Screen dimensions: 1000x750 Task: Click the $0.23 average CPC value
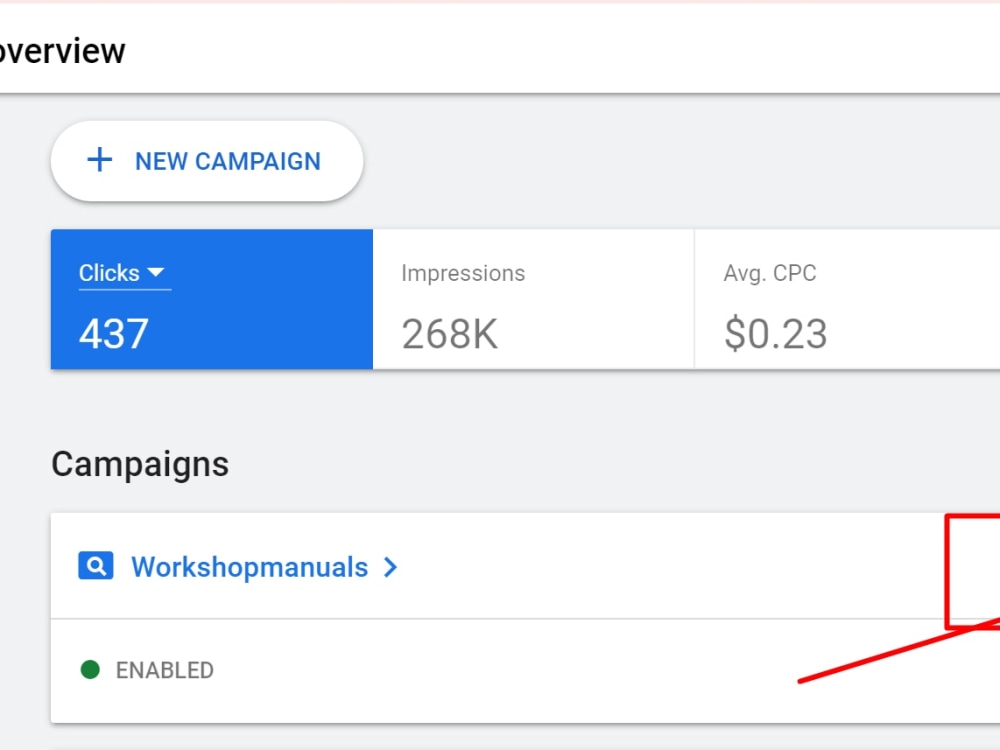776,334
